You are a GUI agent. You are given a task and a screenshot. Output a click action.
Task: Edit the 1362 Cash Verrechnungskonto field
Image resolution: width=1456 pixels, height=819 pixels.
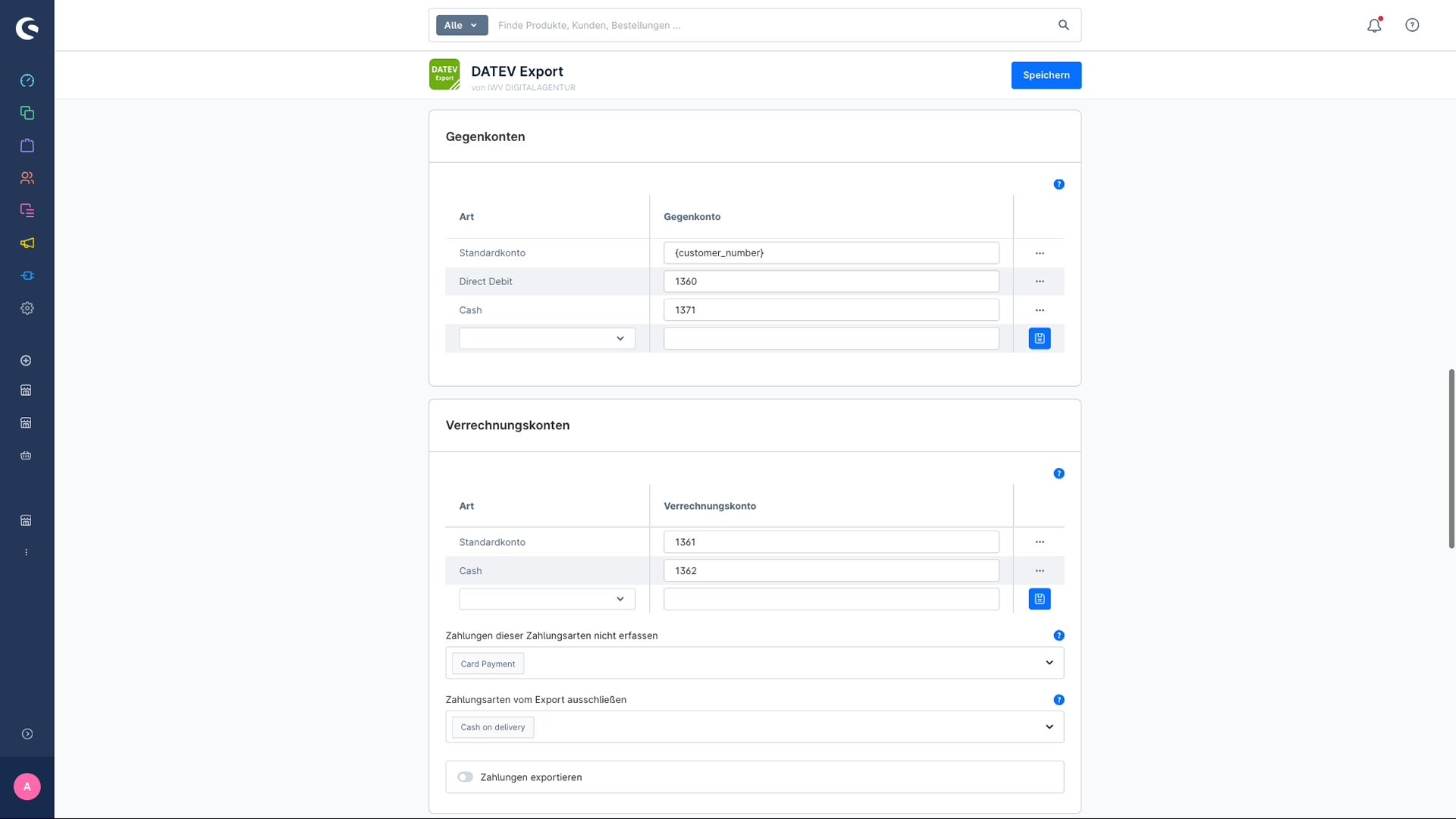tap(831, 570)
